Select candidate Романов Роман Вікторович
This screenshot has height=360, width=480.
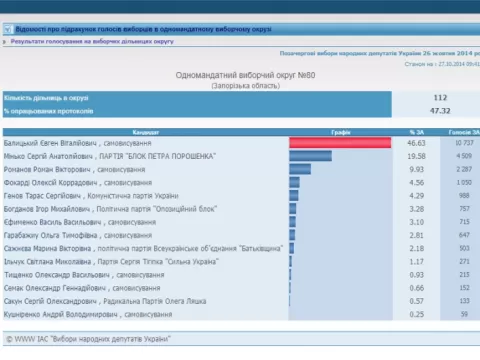(x=47, y=170)
